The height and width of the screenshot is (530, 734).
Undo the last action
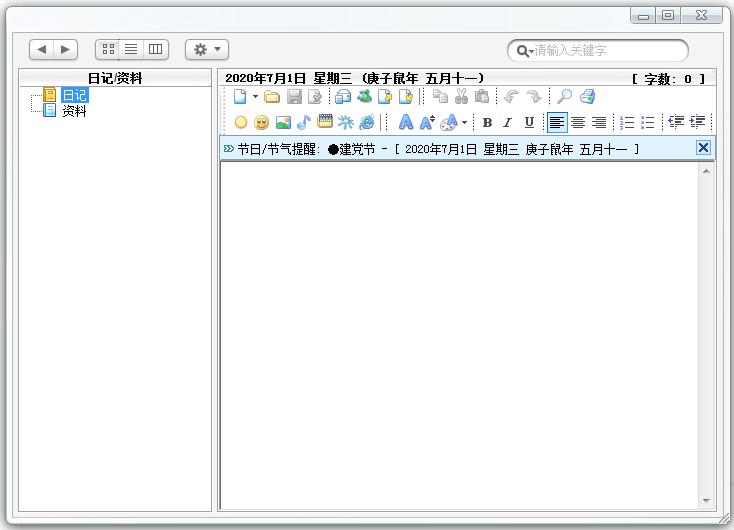click(x=511, y=97)
